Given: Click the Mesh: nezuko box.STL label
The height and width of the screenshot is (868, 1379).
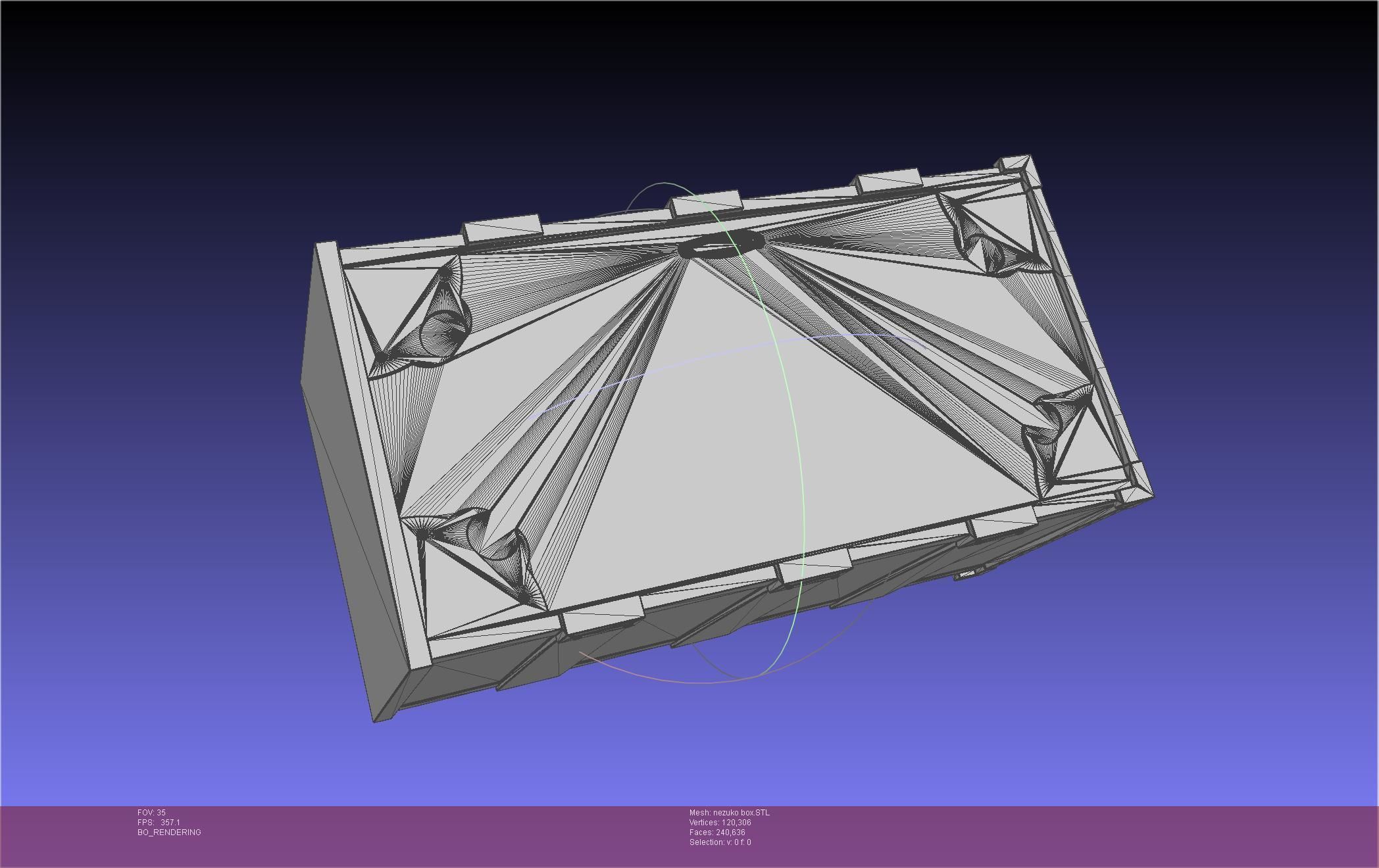Looking at the screenshot, I should pos(729,813).
